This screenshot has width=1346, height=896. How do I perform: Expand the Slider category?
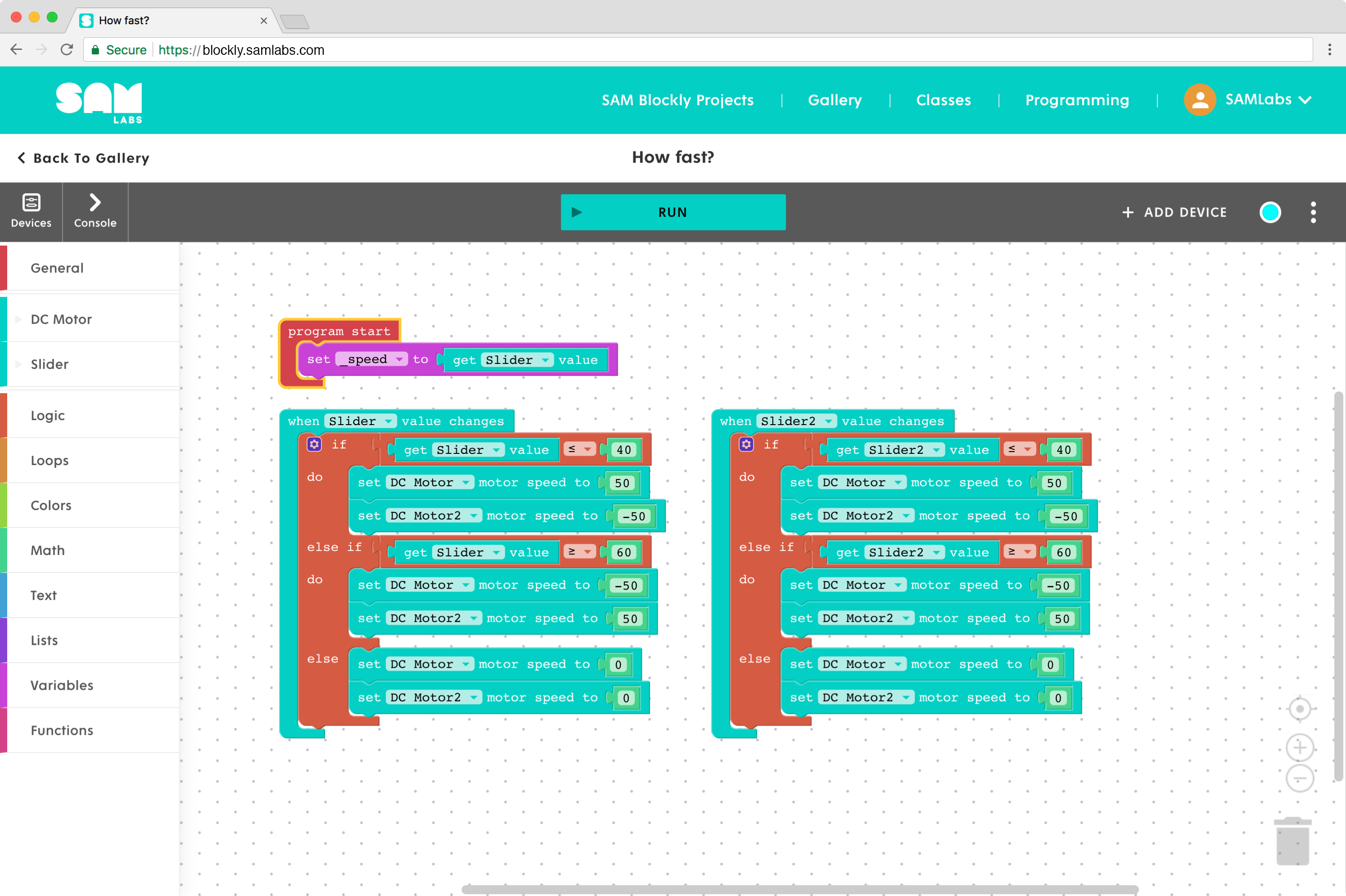click(x=50, y=364)
